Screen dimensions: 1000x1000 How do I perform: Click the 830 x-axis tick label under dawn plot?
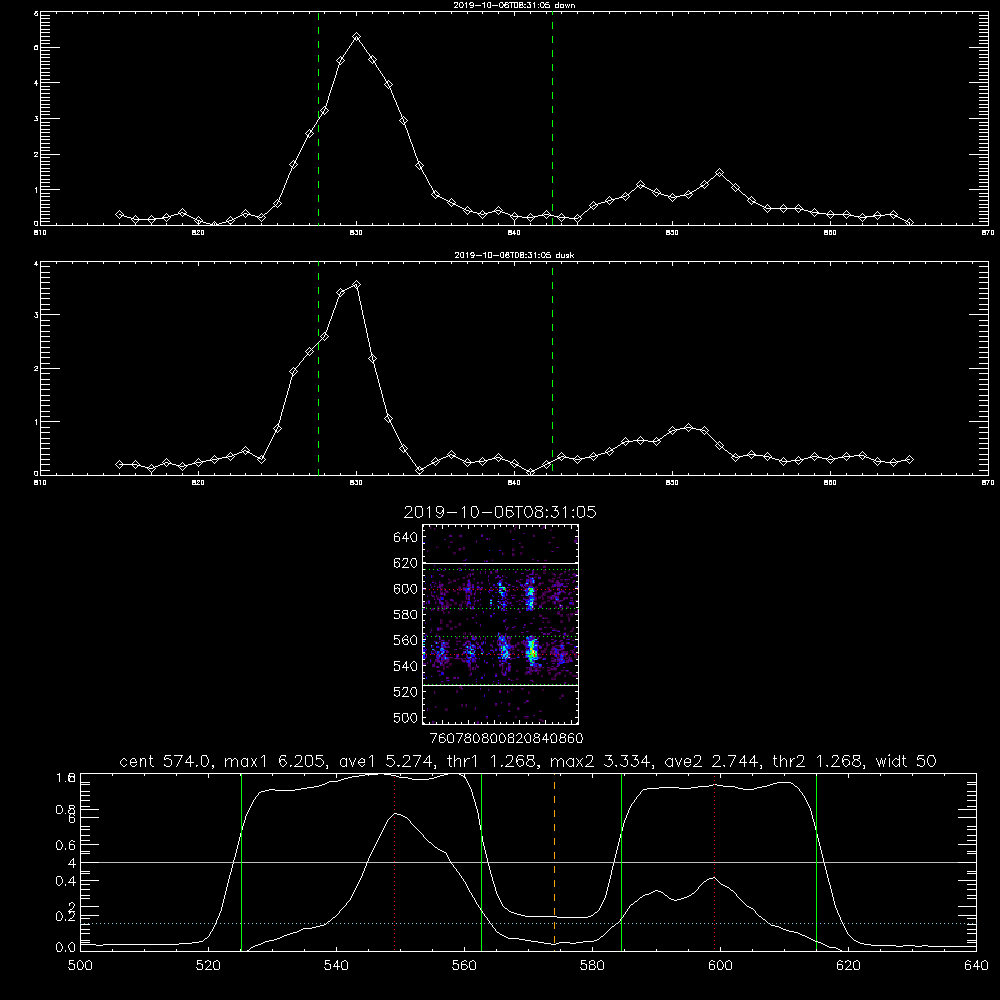point(356,233)
